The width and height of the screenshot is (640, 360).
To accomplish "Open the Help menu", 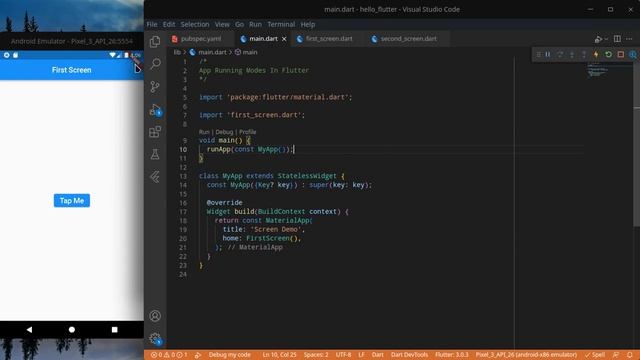I will tap(307, 24).
